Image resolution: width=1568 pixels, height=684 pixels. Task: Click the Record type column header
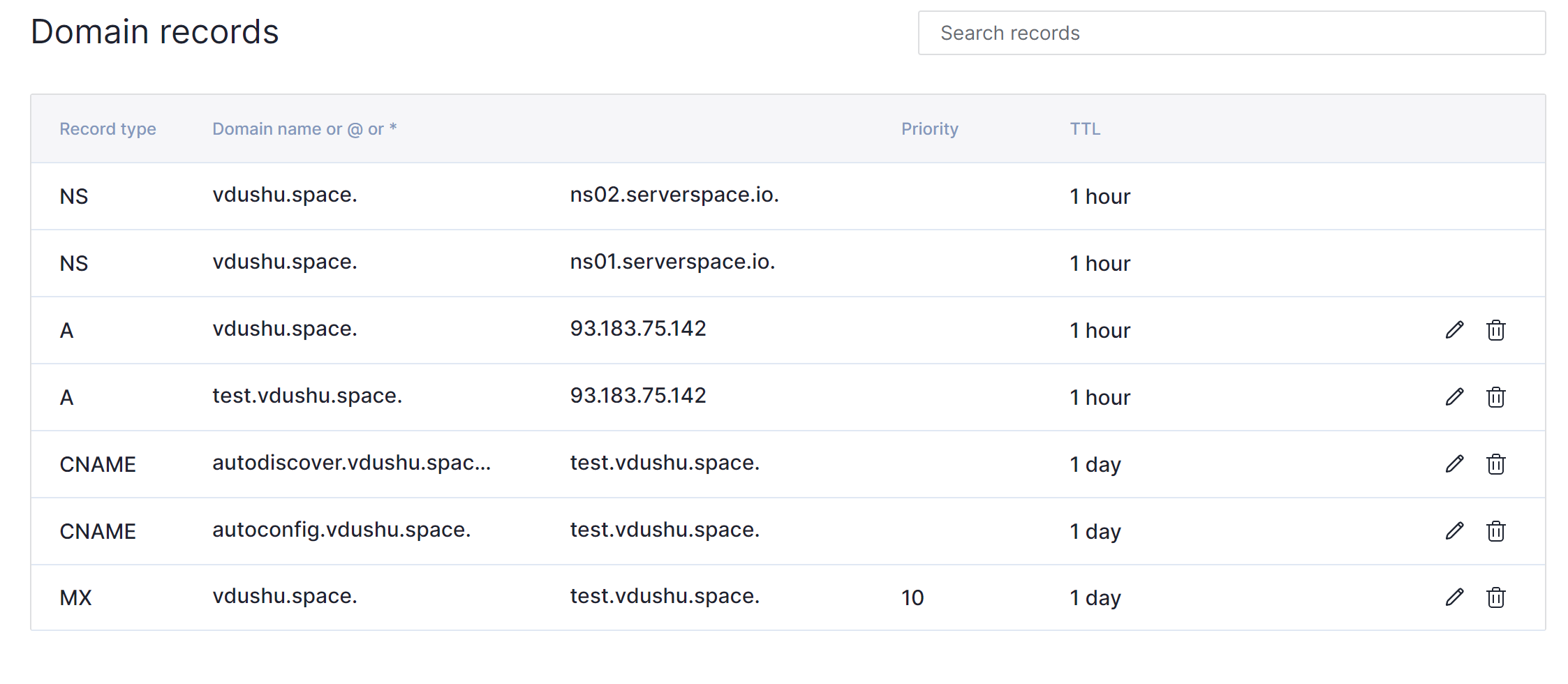tap(108, 129)
